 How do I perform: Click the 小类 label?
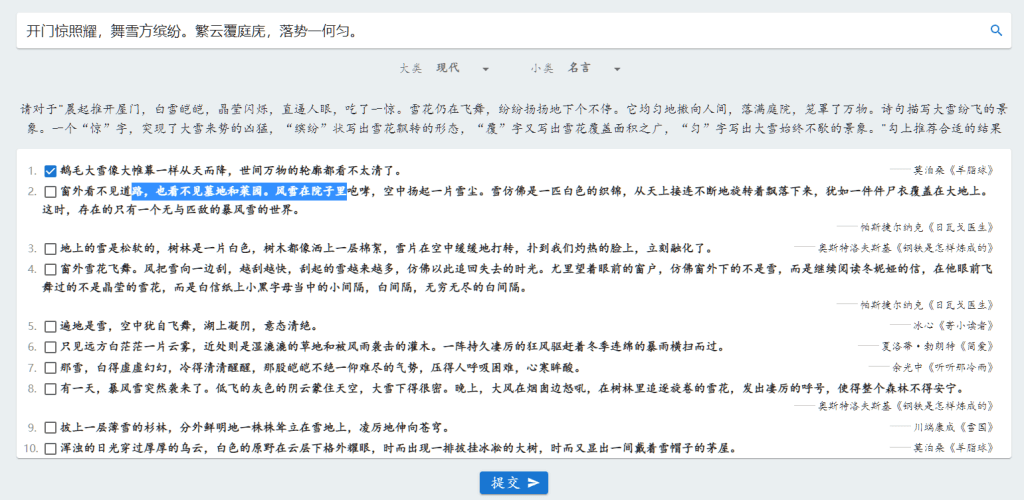542,68
